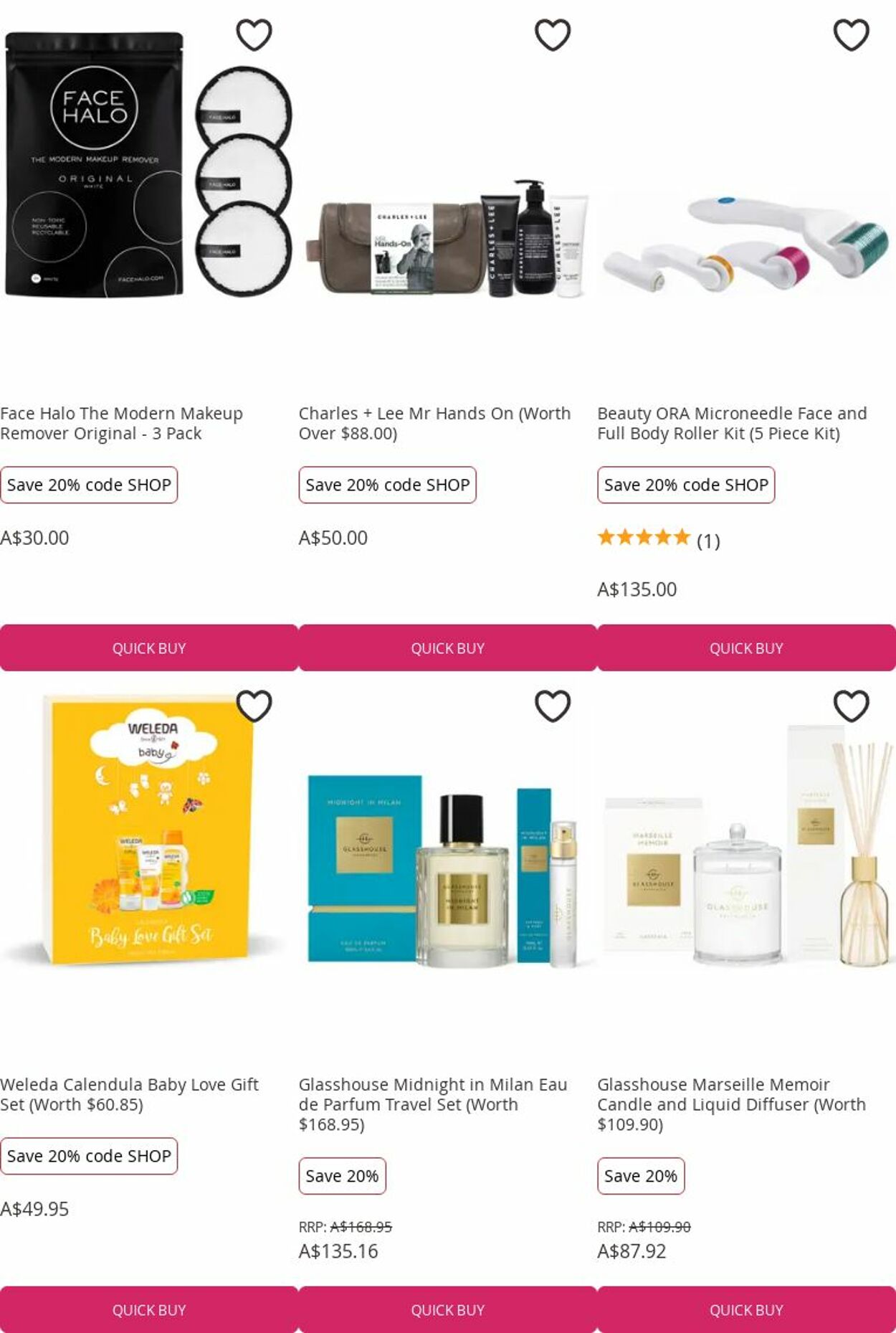This screenshot has height=1333, width=896.
Task: Quick buy Weleda Calendula Baby Love Set
Action: 149,1309
